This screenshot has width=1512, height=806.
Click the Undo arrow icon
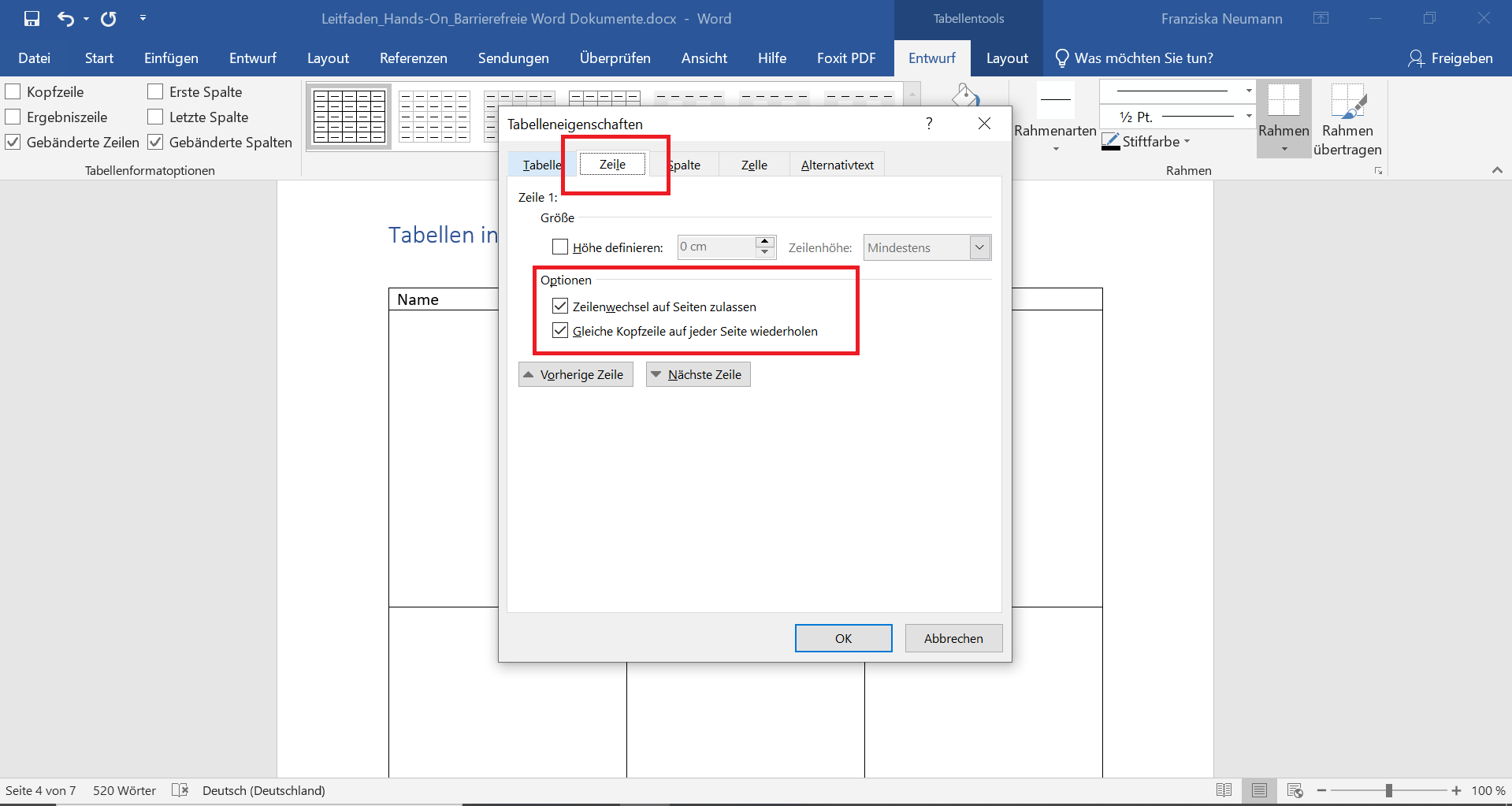tap(66, 19)
